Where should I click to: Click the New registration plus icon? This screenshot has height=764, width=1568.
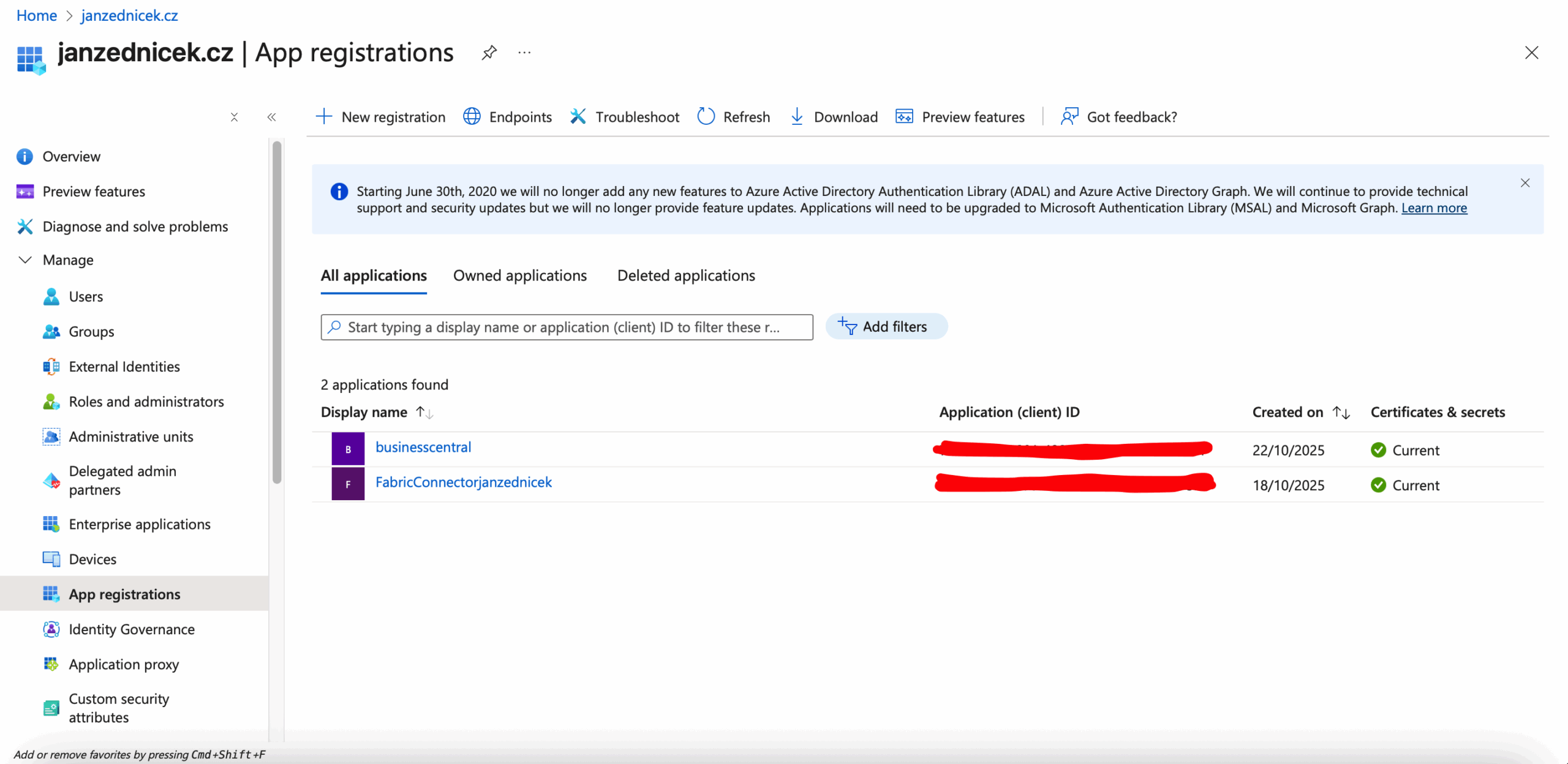(x=323, y=116)
